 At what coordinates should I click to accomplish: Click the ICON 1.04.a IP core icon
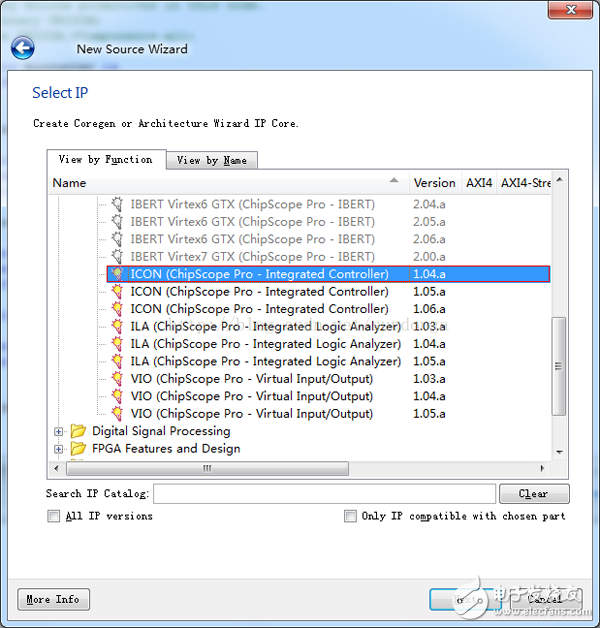(x=117, y=274)
